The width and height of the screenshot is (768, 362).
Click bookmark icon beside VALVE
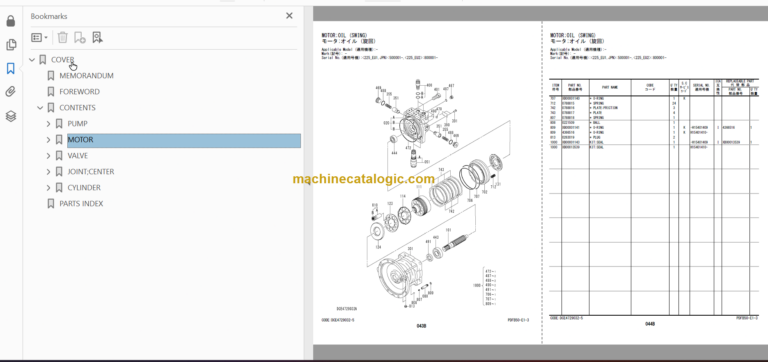59,156
